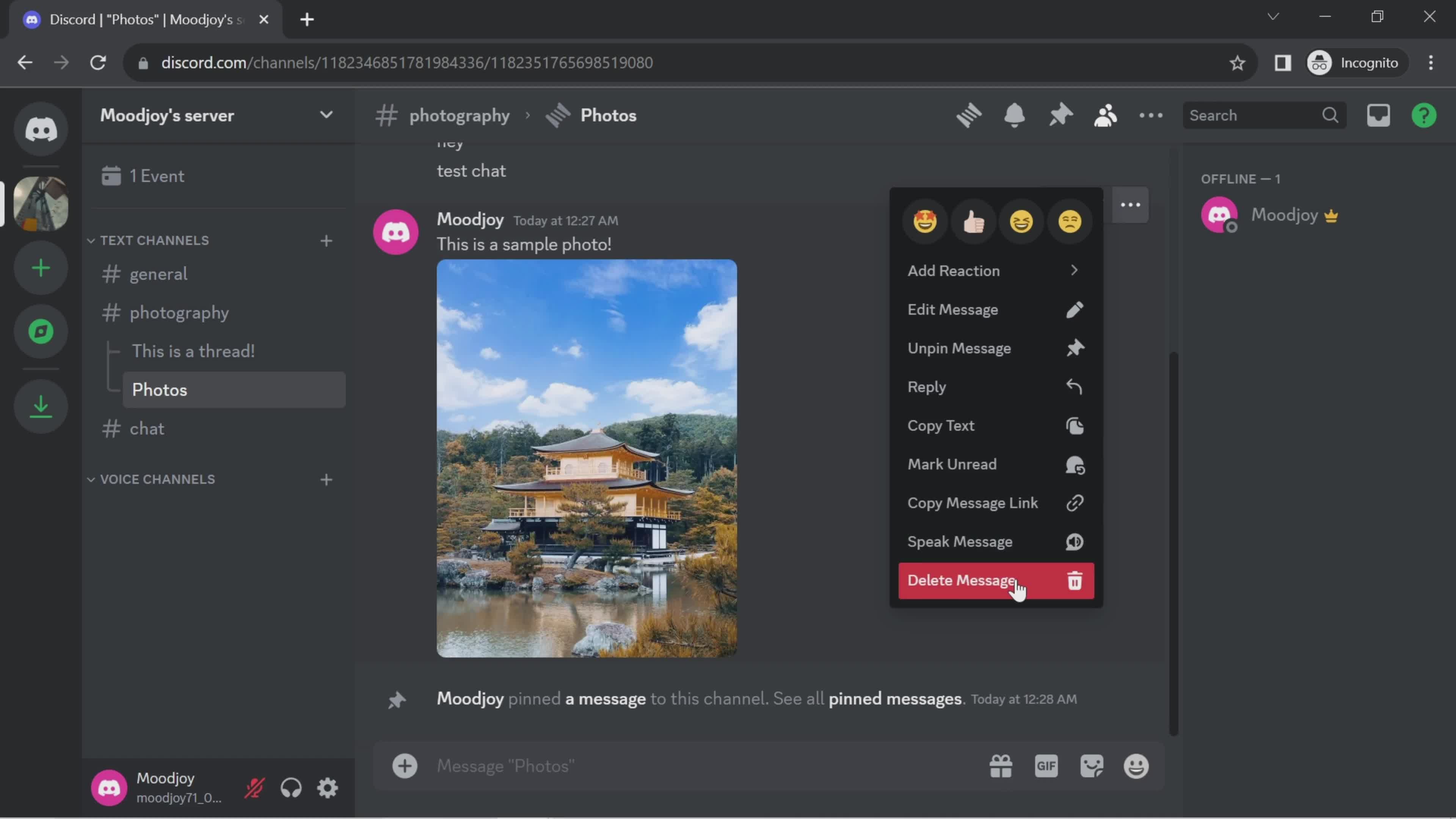Toggle deafen headphones in user panel
The width and height of the screenshot is (1456, 819).
tap(291, 788)
